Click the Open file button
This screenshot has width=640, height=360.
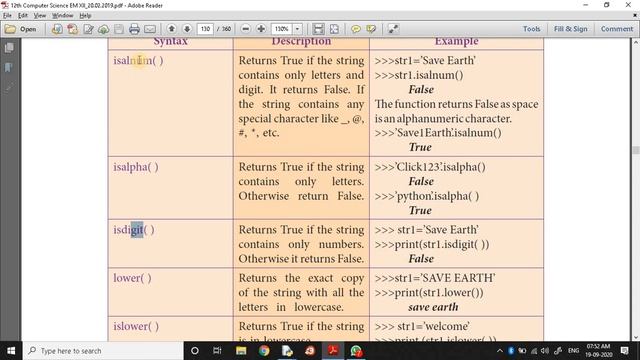[x=20, y=29]
